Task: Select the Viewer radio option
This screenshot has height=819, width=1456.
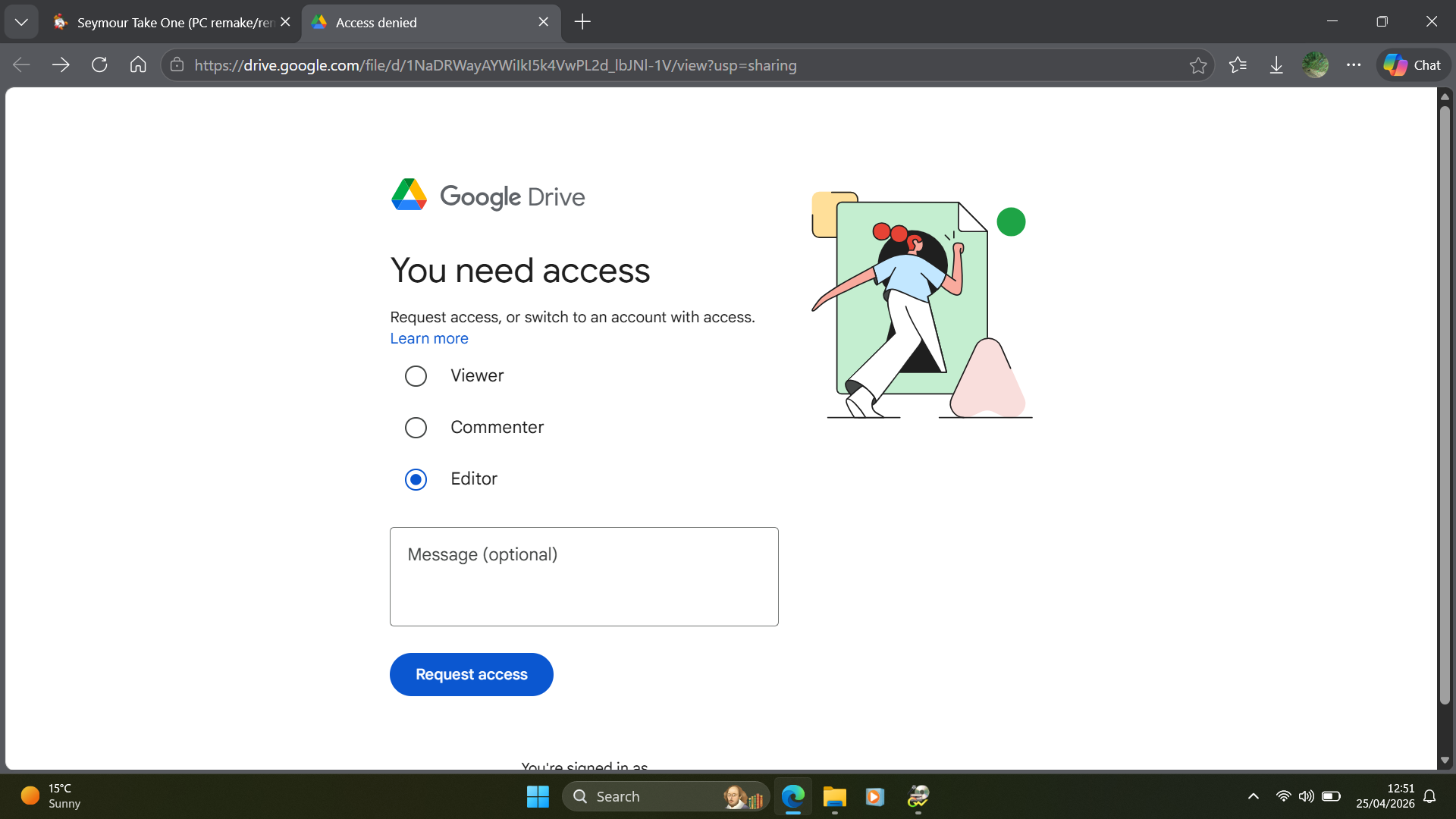Action: click(x=416, y=376)
